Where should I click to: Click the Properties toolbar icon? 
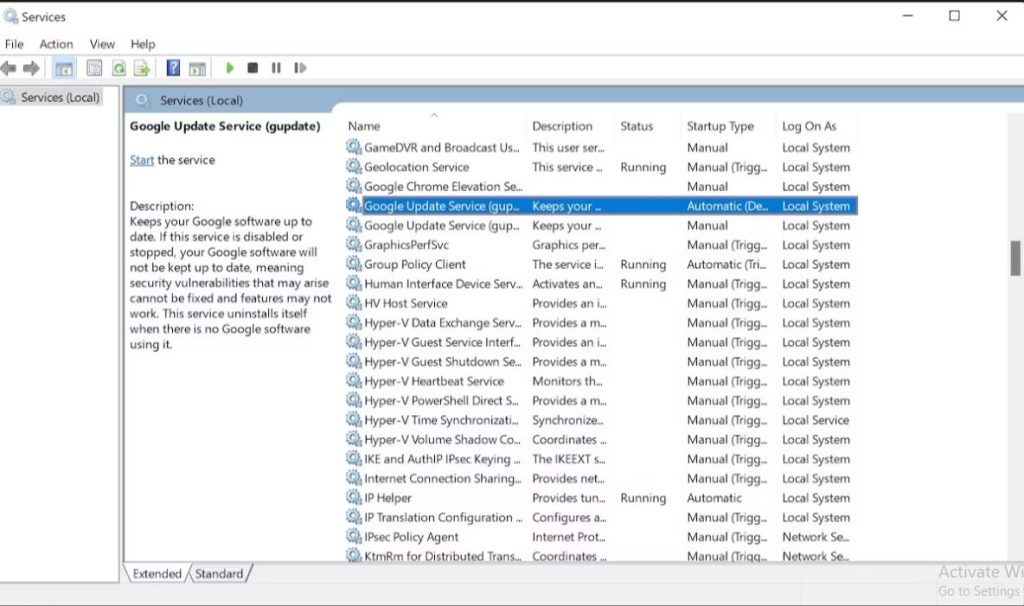[94, 68]
